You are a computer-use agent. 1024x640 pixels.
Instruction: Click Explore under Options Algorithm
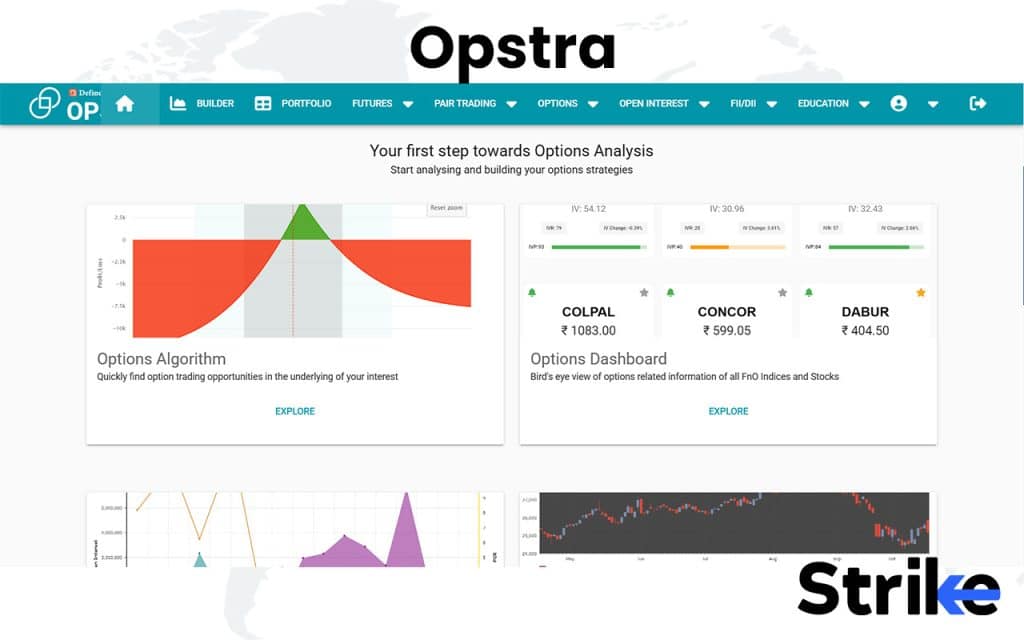295,411
